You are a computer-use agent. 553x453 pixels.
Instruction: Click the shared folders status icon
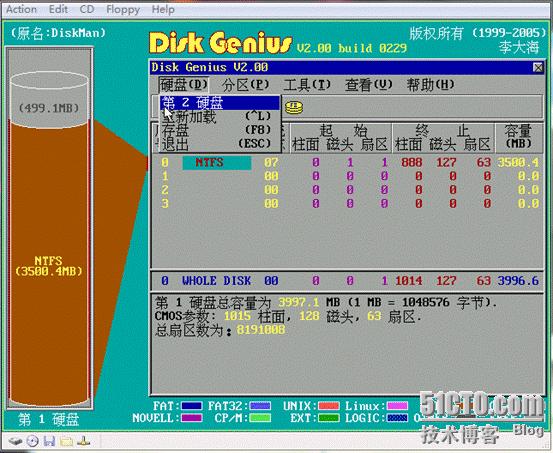66,441
